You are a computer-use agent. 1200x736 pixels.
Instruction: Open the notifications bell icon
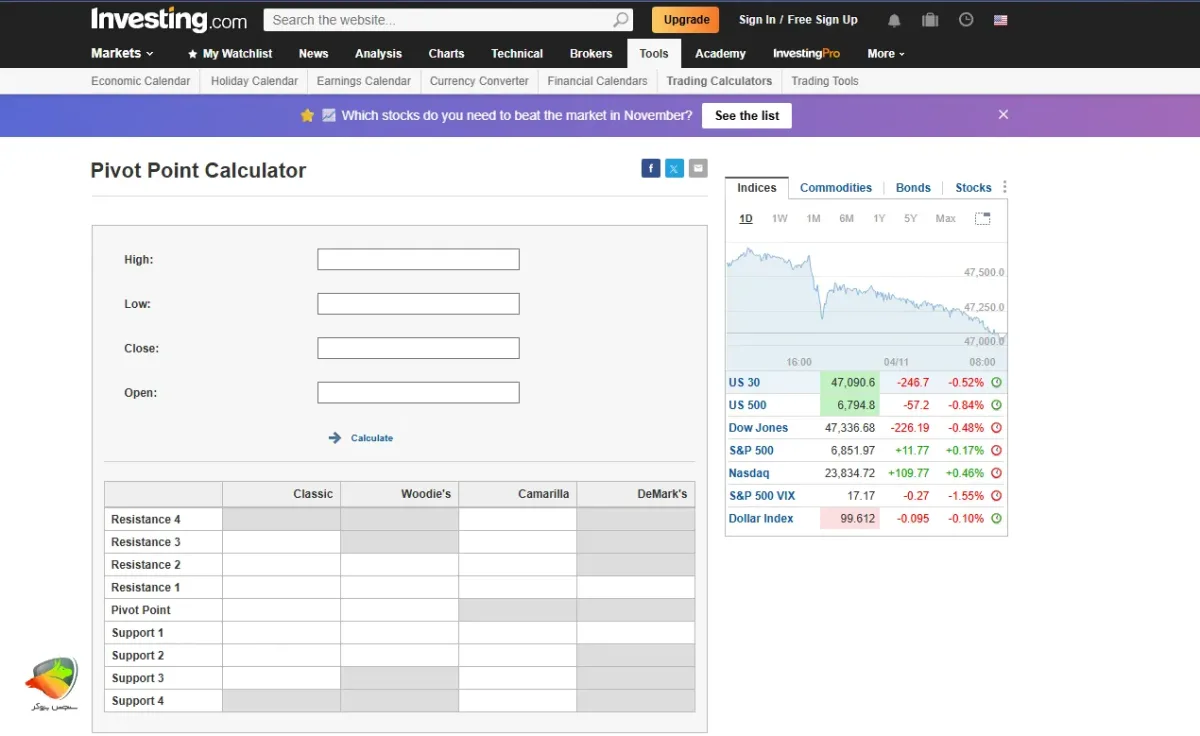894,20
